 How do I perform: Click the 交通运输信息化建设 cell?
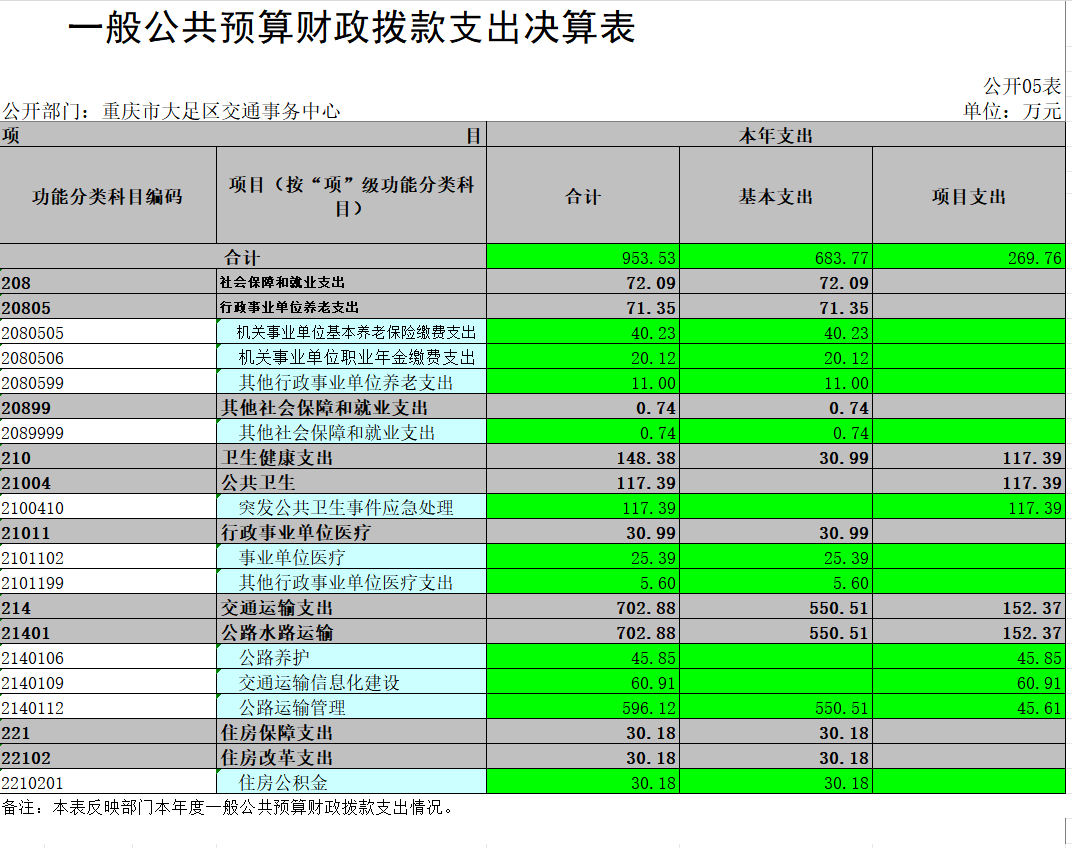(x=351, y=683)
